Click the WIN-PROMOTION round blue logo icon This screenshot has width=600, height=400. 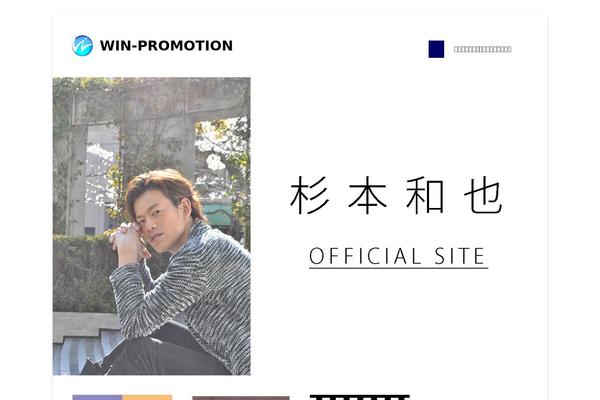point(82,46)
